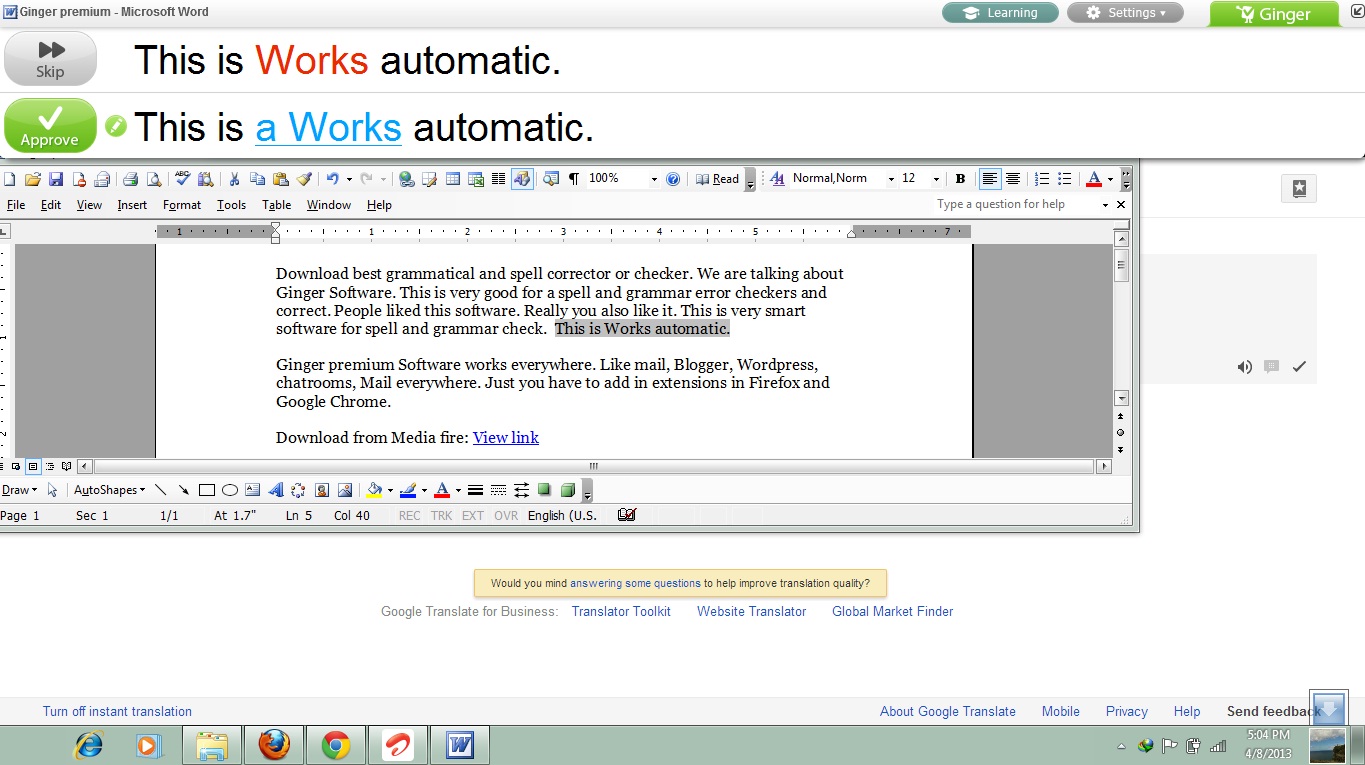
Task: Toggle the Drawing toolbar button
Action: [x=522, y=179]
